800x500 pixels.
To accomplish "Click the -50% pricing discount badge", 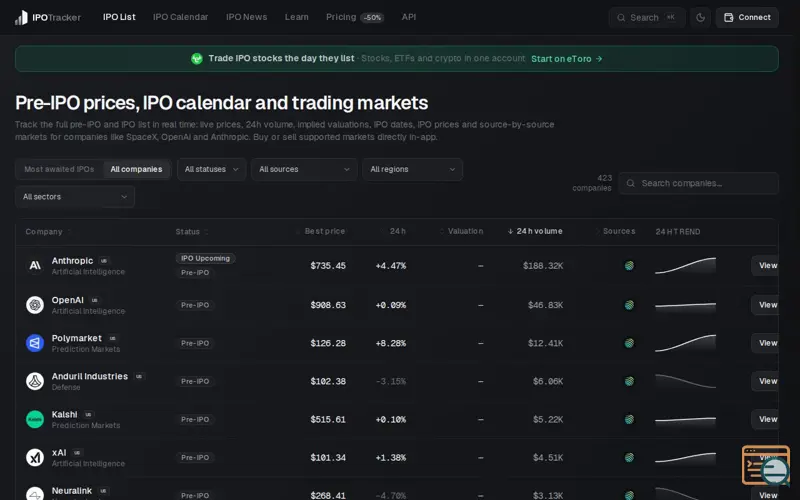I will [x=372, y=18].
